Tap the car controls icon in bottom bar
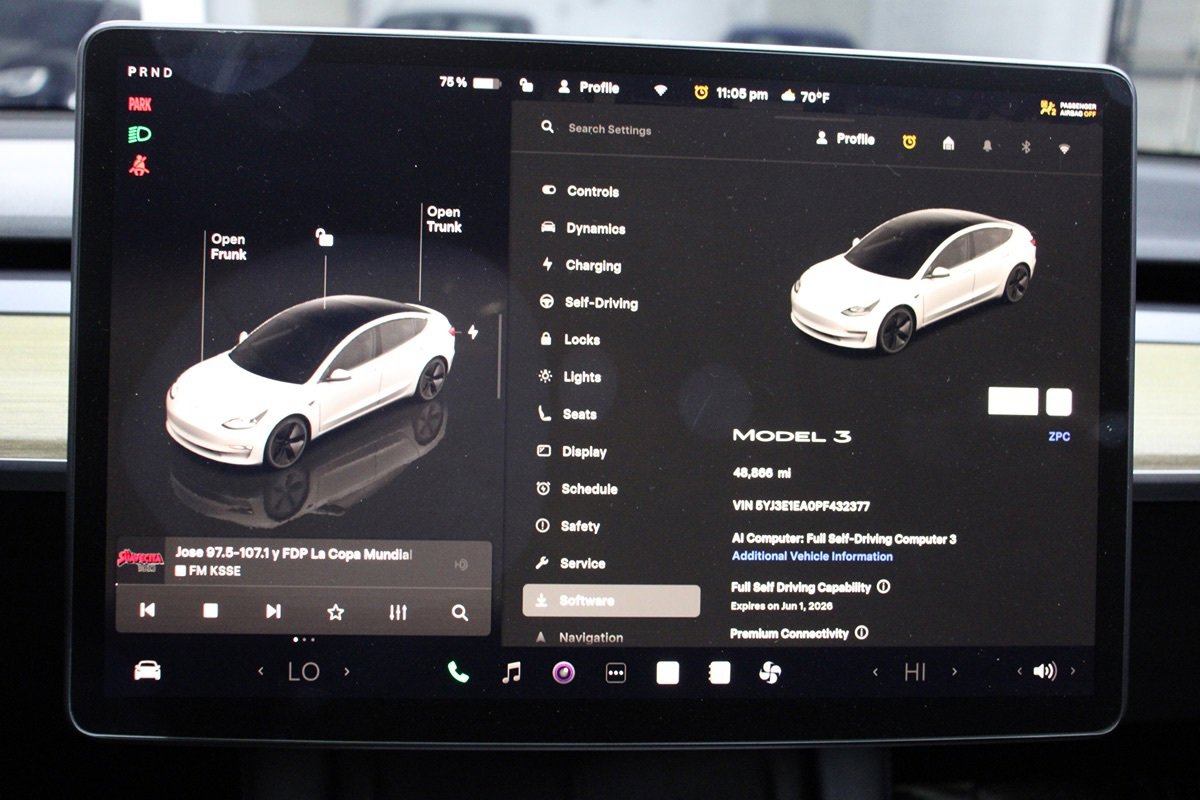1200x800 pixels. 147,671
